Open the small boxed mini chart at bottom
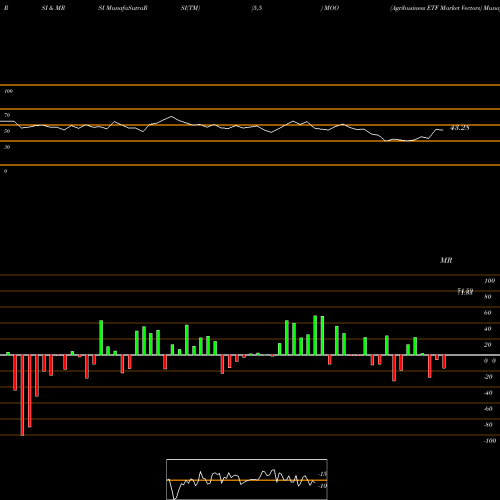 (x=247, y=479)
